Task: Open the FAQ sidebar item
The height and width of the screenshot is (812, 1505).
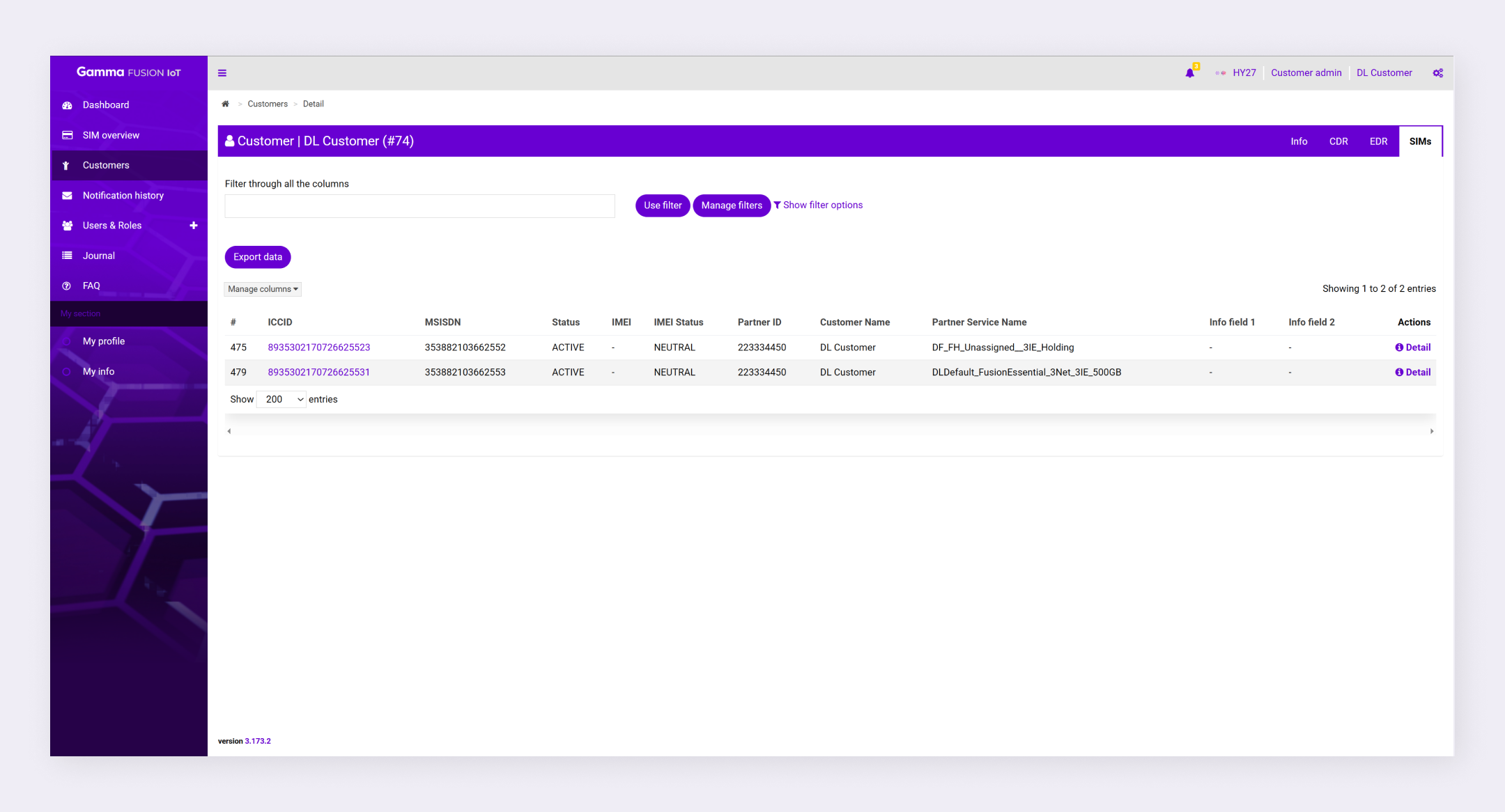Action: coord(91,286)
